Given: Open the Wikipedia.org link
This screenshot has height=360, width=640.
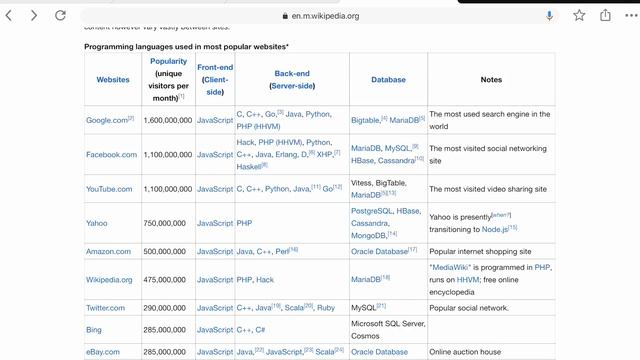Looking at the screenshot, I should [109, 280].
